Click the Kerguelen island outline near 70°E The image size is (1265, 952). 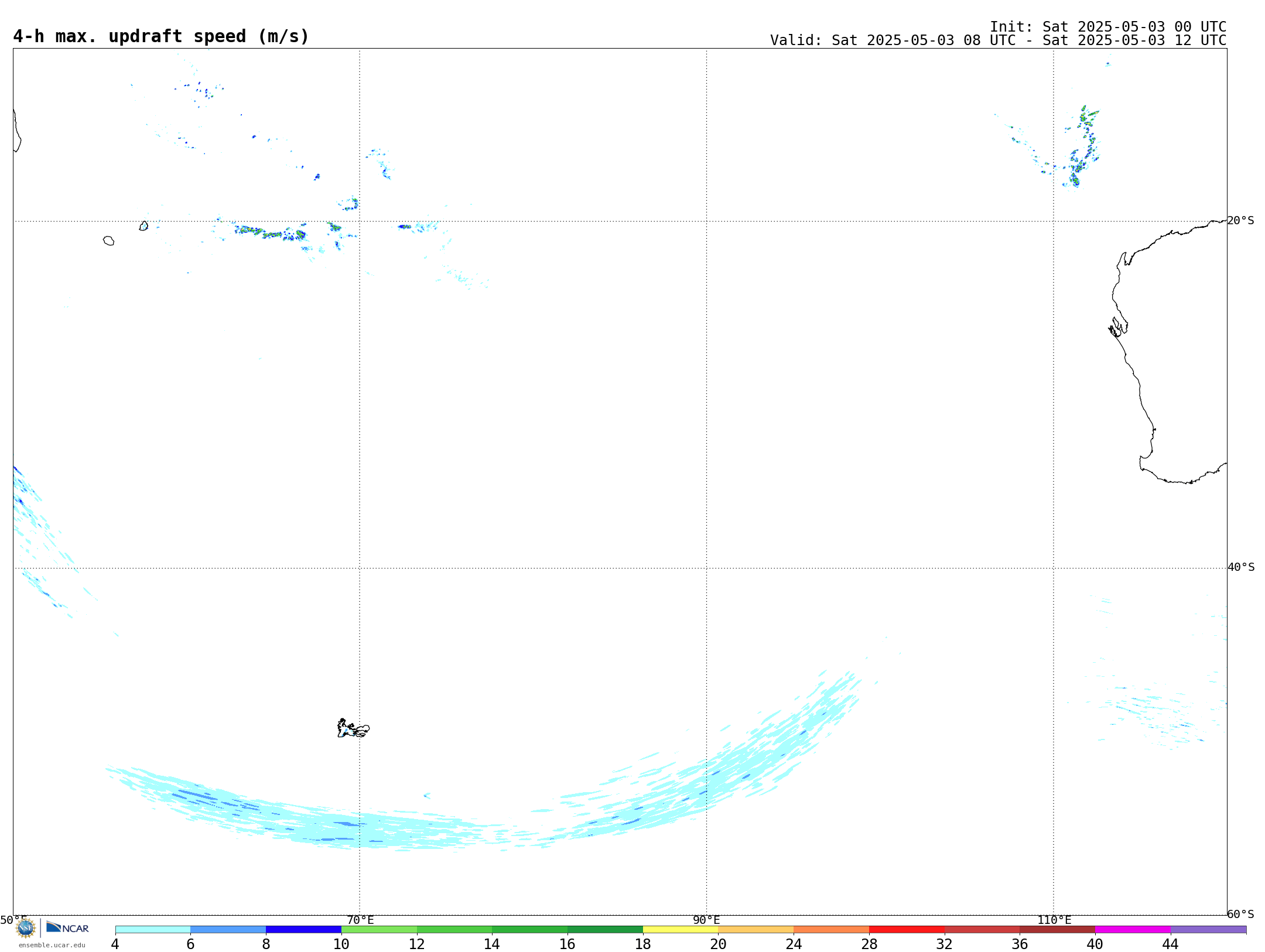pos(353,728)
